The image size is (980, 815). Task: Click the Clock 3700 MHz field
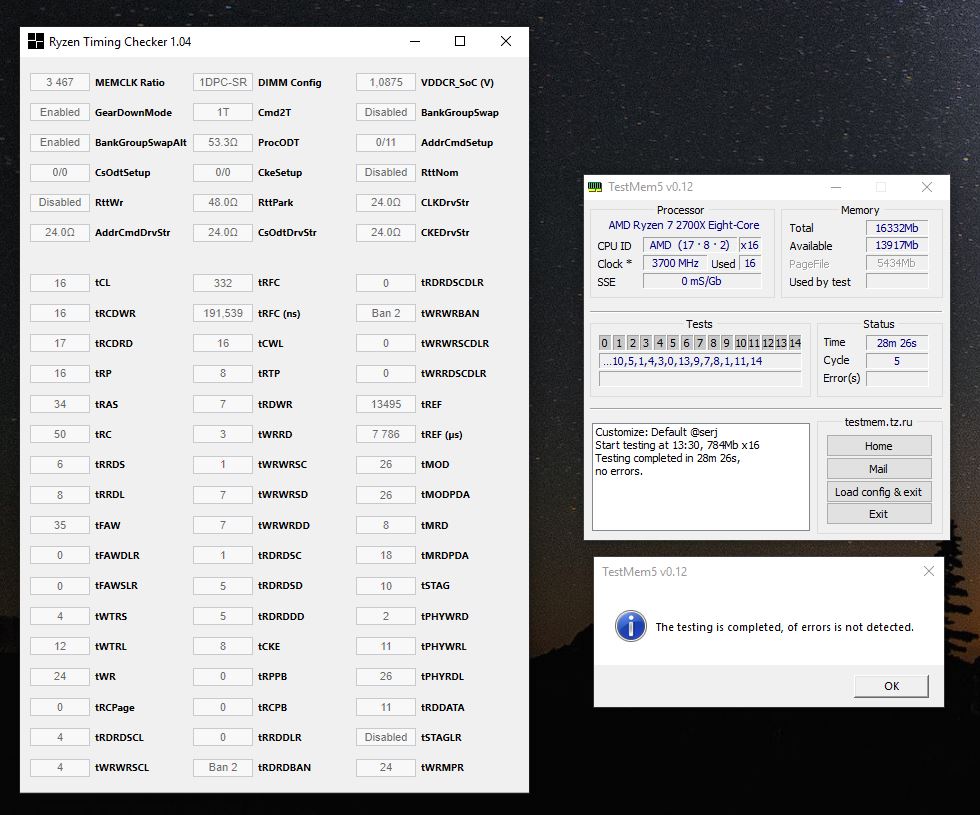(675, 263)
